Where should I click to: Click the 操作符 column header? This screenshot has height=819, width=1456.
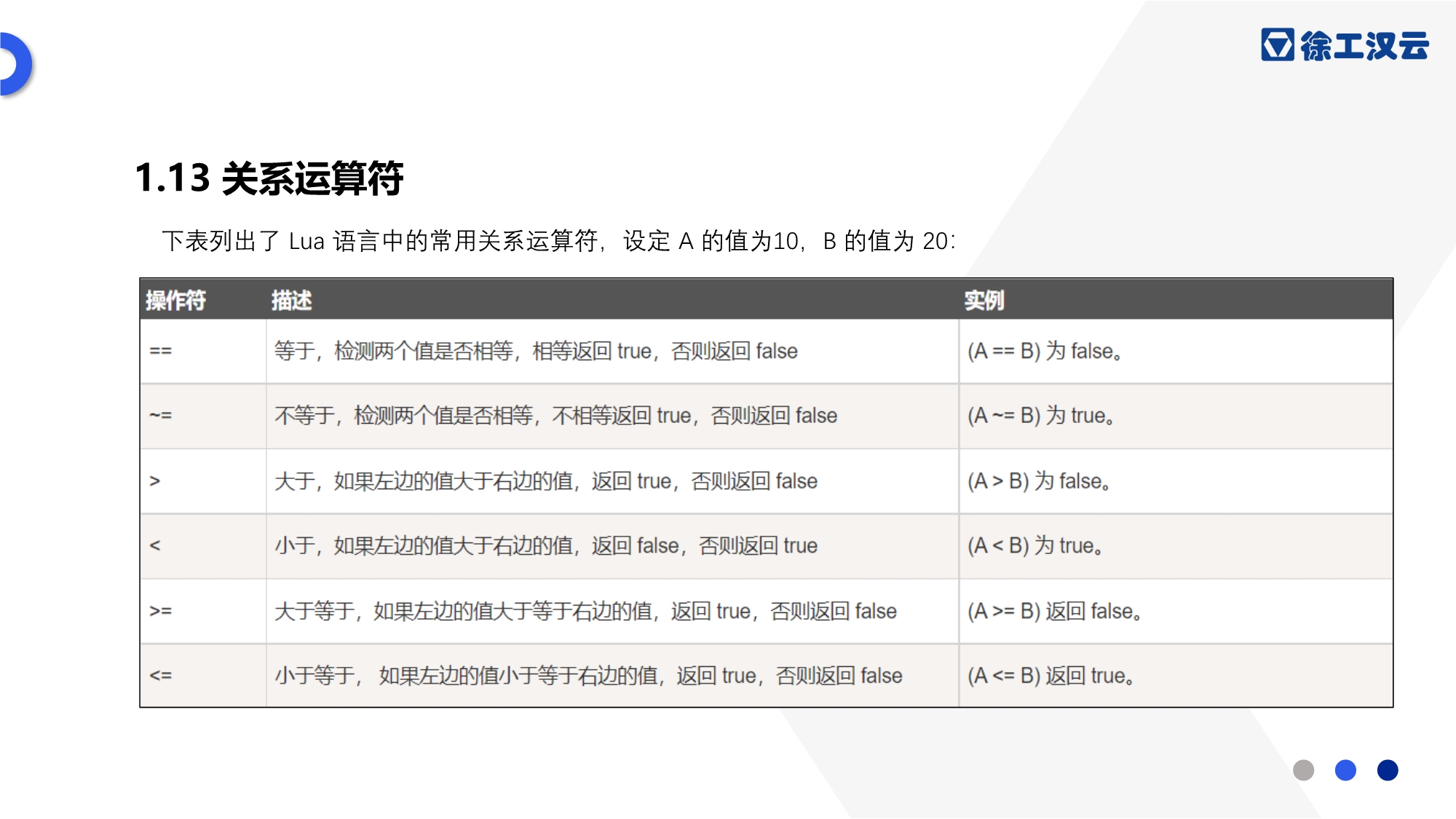tap(175, 300)
